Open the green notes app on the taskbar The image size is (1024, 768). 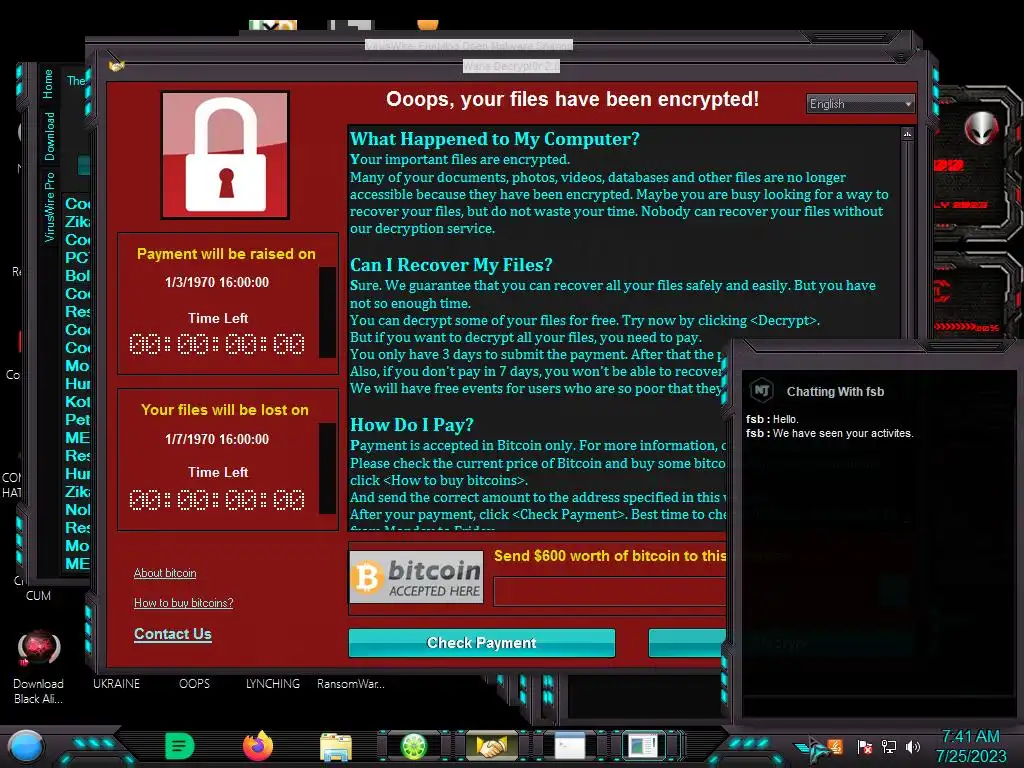tap(180, 746)
